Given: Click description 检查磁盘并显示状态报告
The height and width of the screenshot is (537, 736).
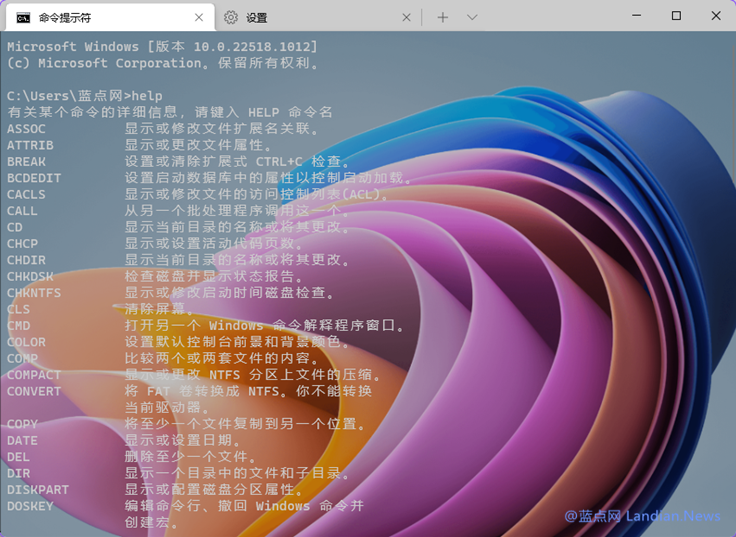Looking at the screenshot, I should [213, 276].
